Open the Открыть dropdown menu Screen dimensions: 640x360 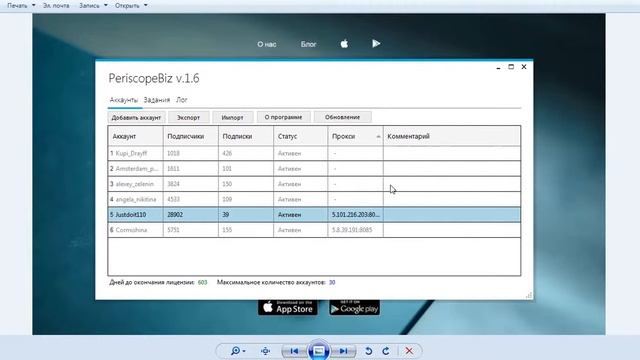pyautogui.click(x=131, y=6)
